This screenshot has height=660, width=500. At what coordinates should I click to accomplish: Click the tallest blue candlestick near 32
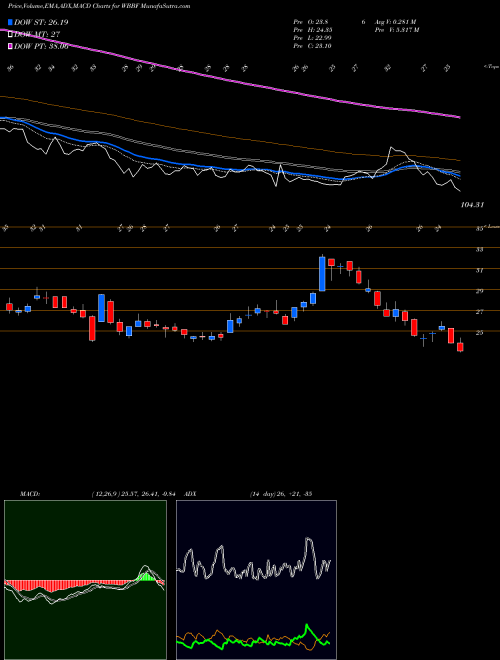[322, 274]
